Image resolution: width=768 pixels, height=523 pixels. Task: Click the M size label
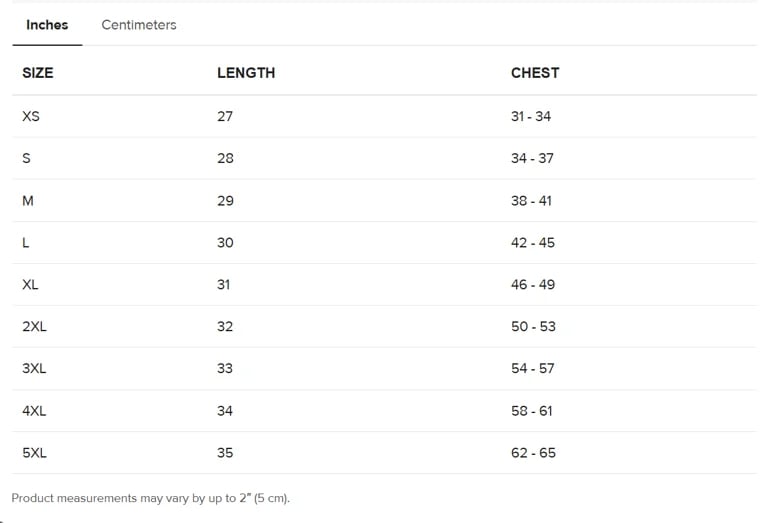(x=28, y=200)
